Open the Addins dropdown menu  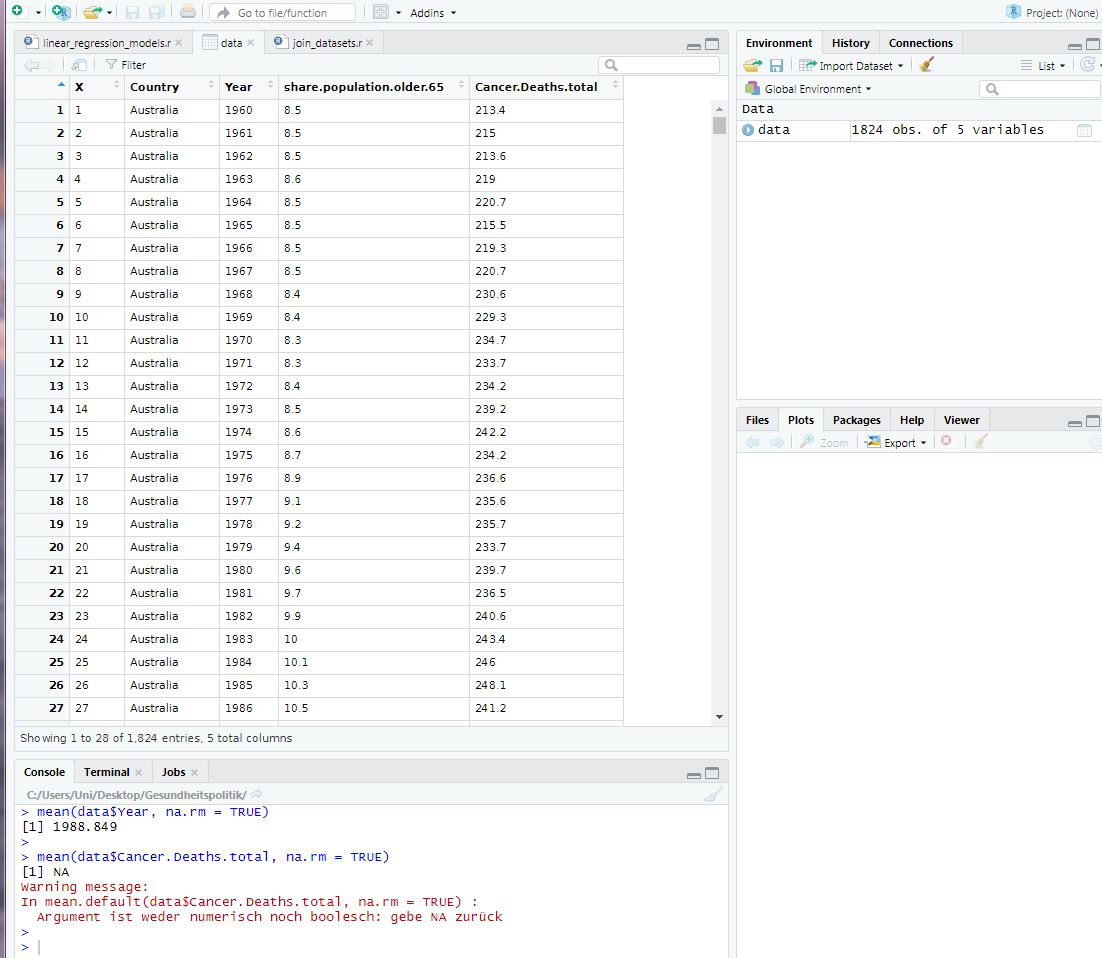point(432,13)
